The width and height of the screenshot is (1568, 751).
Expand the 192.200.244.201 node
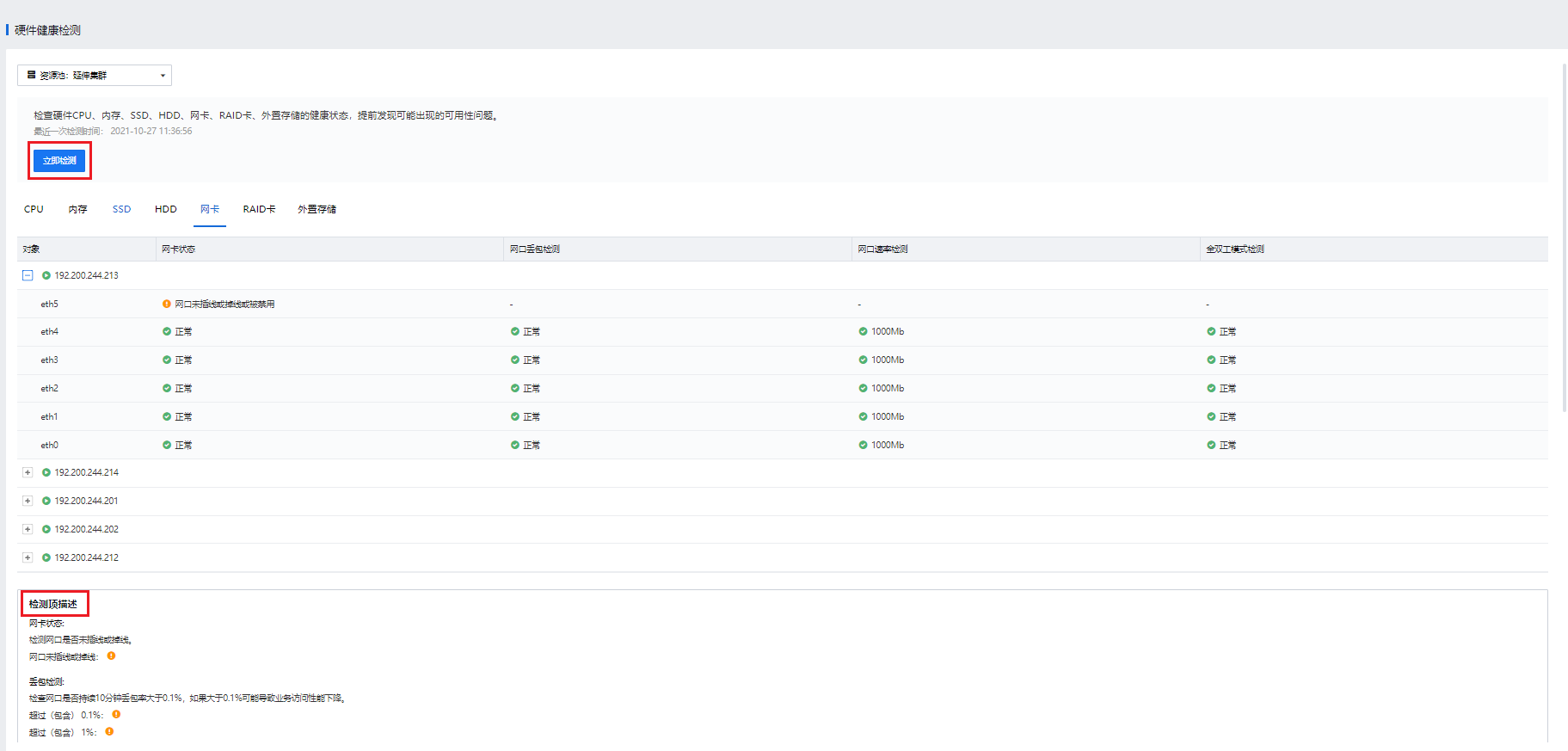tap(28, 501)
